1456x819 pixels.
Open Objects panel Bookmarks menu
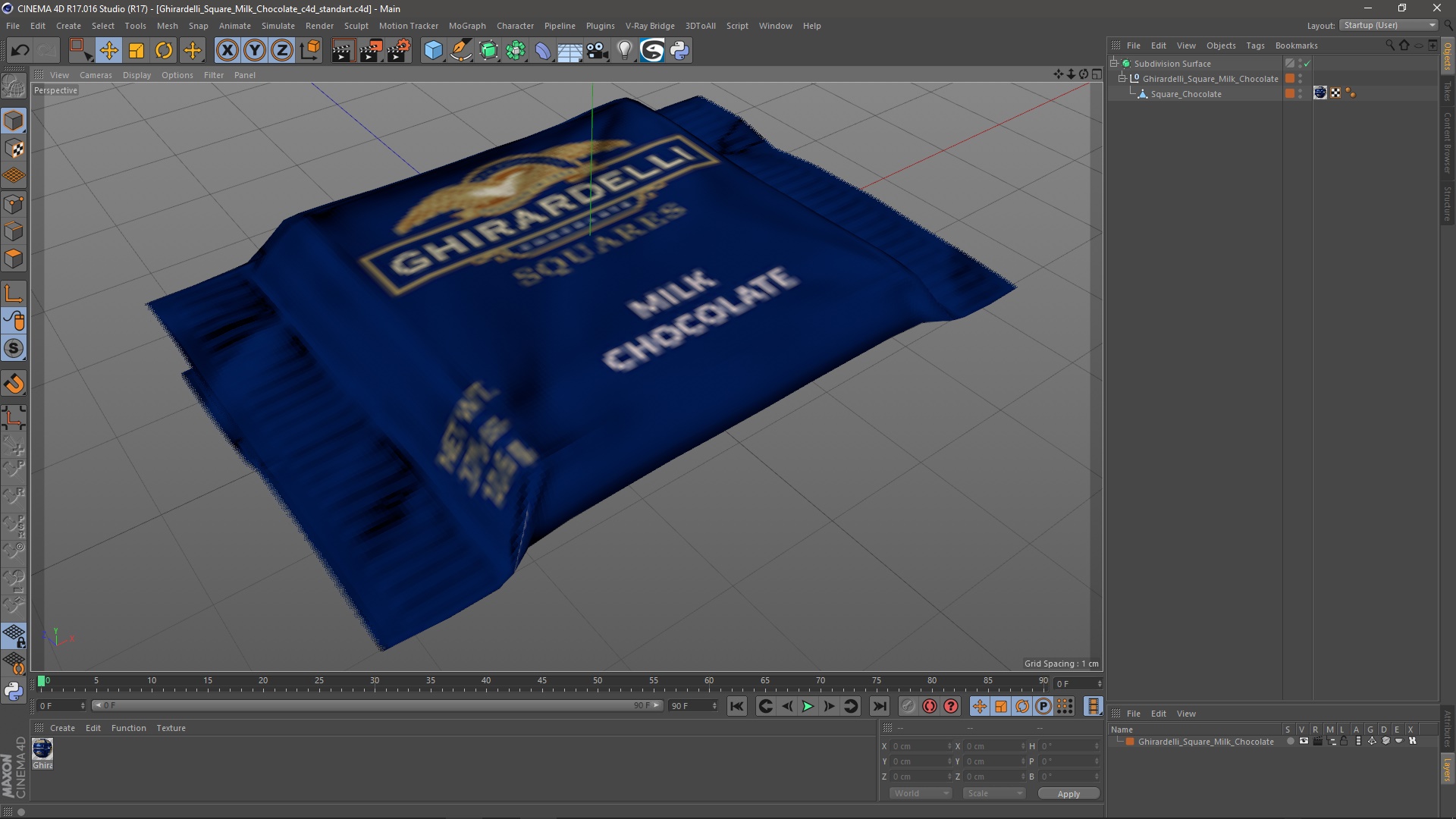(x=1296, y=45)
